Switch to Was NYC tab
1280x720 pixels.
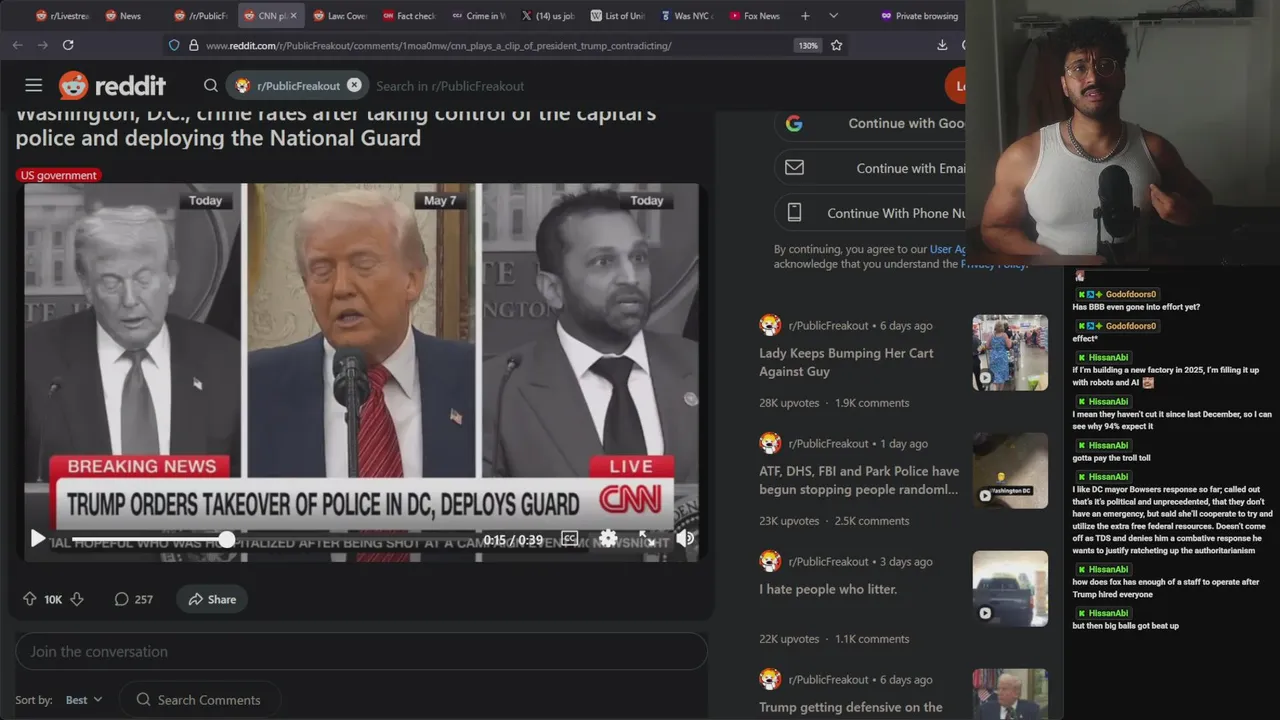pos(687,16)
